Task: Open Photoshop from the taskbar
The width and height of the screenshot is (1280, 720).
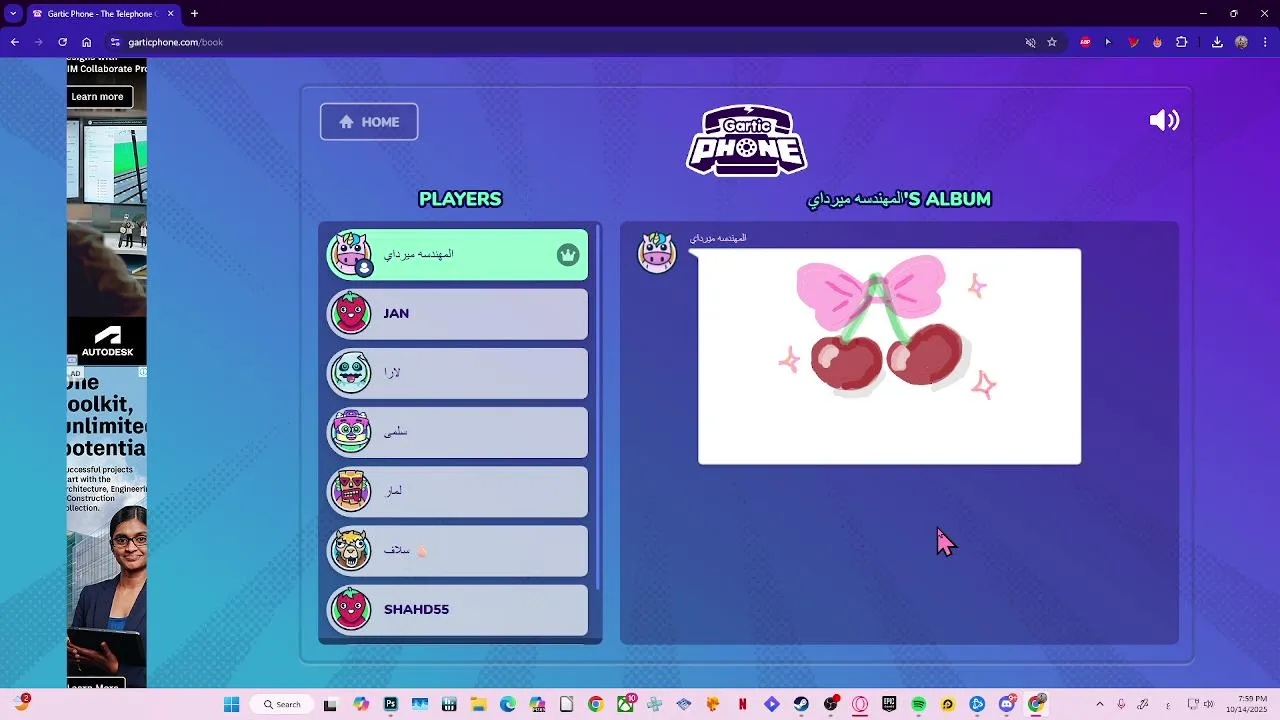Action: 390,705
